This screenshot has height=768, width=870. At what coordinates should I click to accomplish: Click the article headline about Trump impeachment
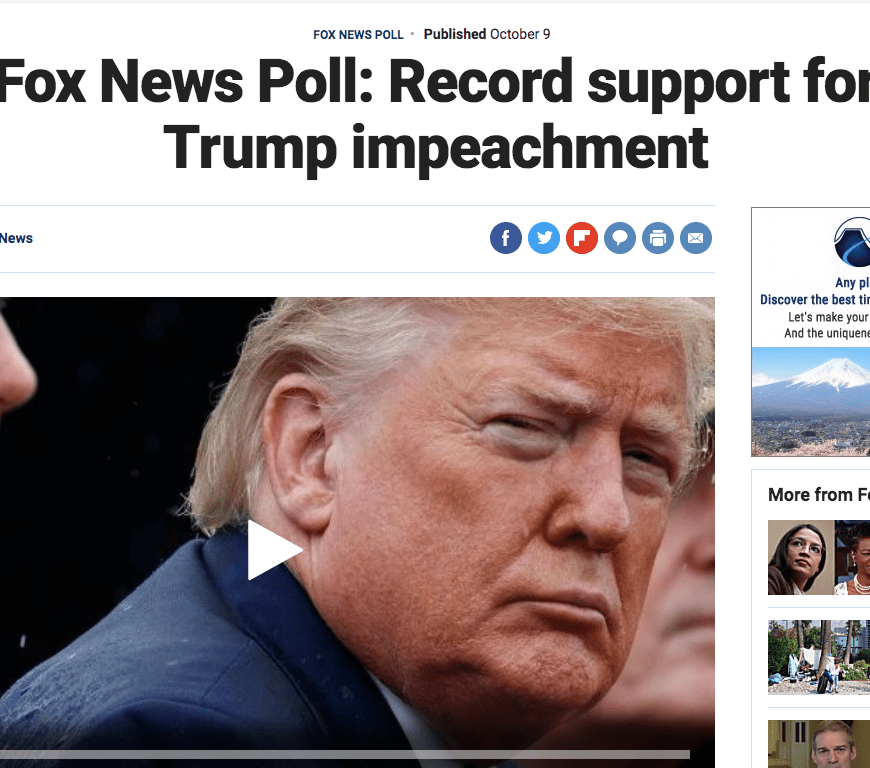435,115
